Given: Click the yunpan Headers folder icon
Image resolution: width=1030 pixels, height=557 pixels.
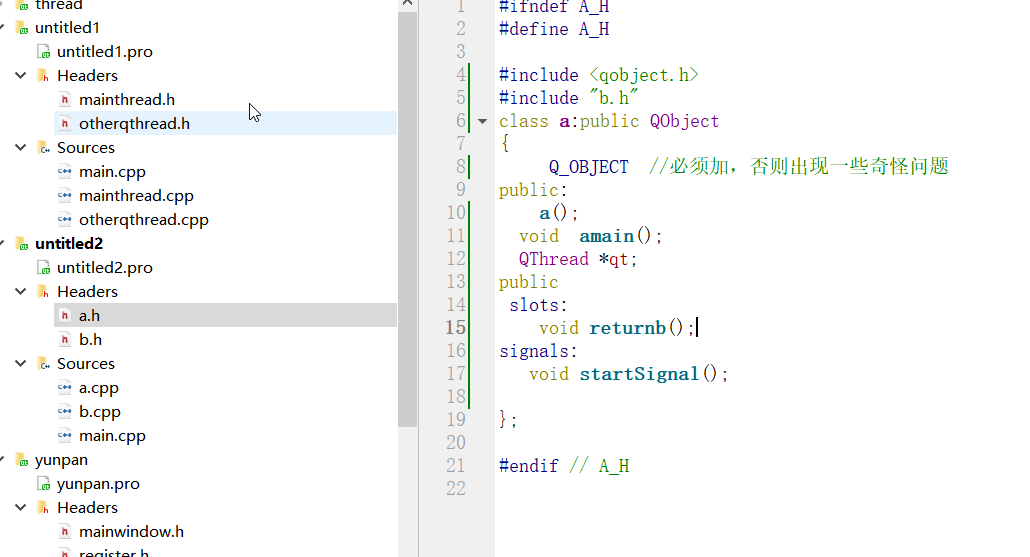Looking at the screenshot, I should [43, 508].
